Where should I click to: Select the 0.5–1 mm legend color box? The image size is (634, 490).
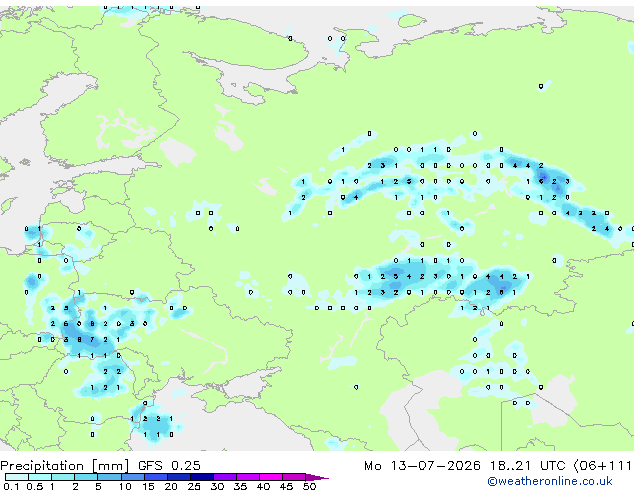[40, 477]
